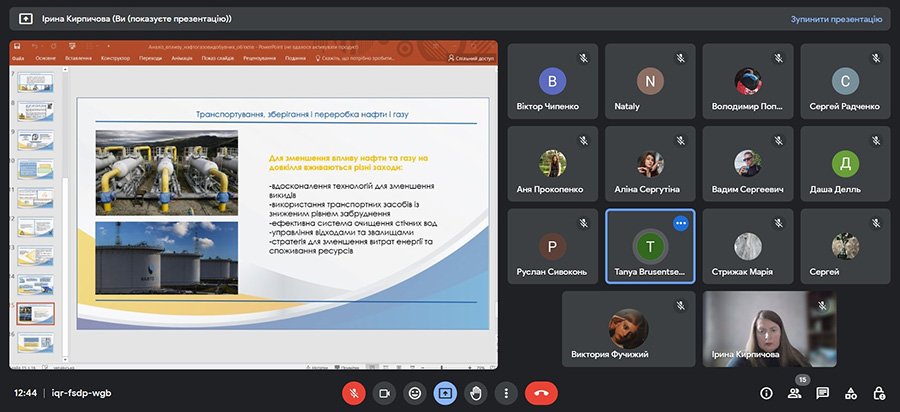The image size is (900, 412).
Task: Click muted mic icon on Віктор Чипенко tile
Action: click(x=583, y=58)
